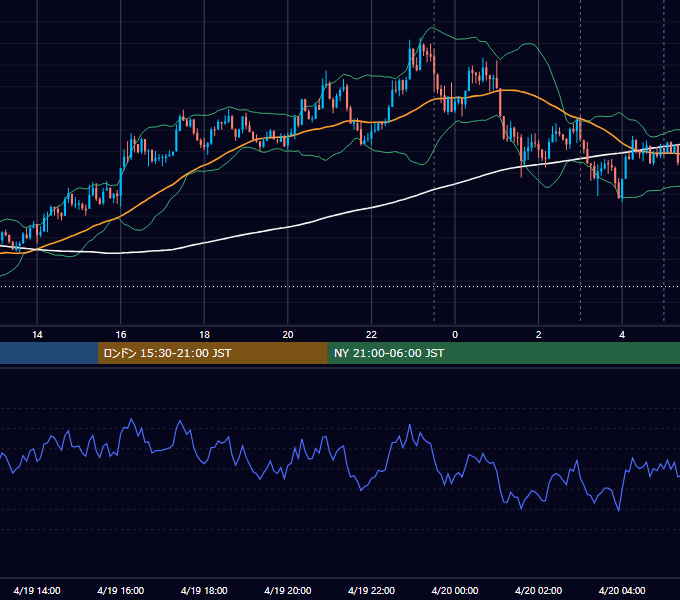This screenshot has width=680, height=600.
Task: Click the 14 hour label on price chart axis
Action: click(37, 335)
